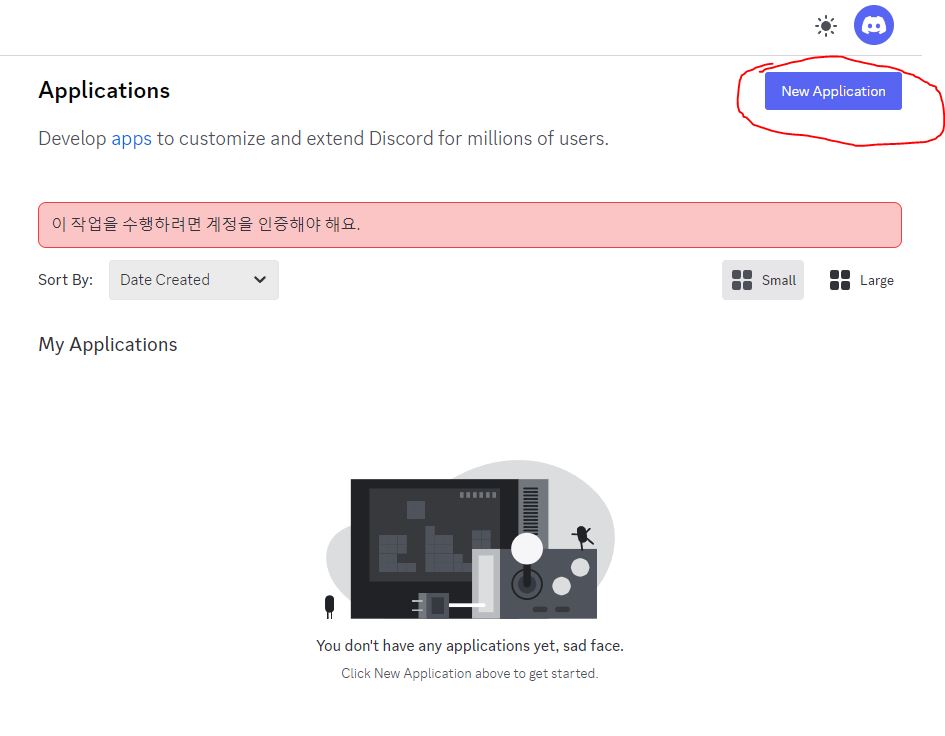The height and width of the screenshot is (736, 945).
Task: Follow the 'apps' hyperlink
Action: 131,139
